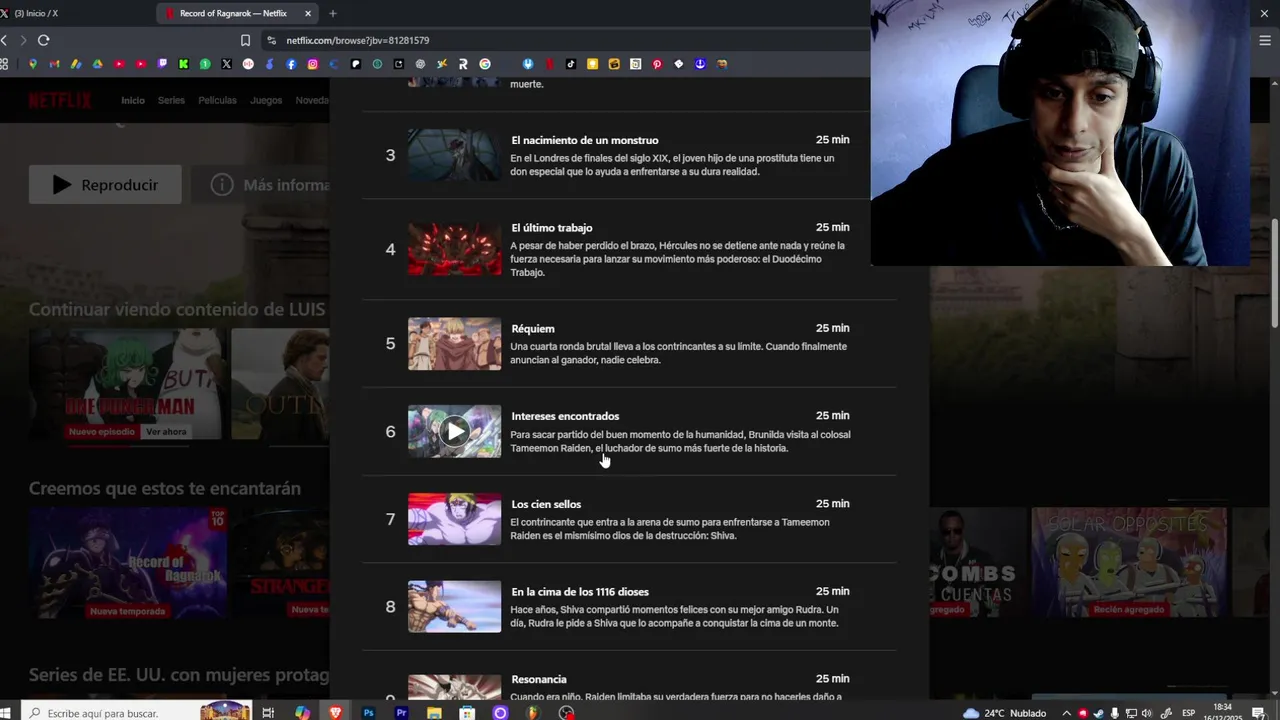Screen dimensions: 1280x720
Task: Select Réquiem episode thumbnail
Action: (455, 344)
